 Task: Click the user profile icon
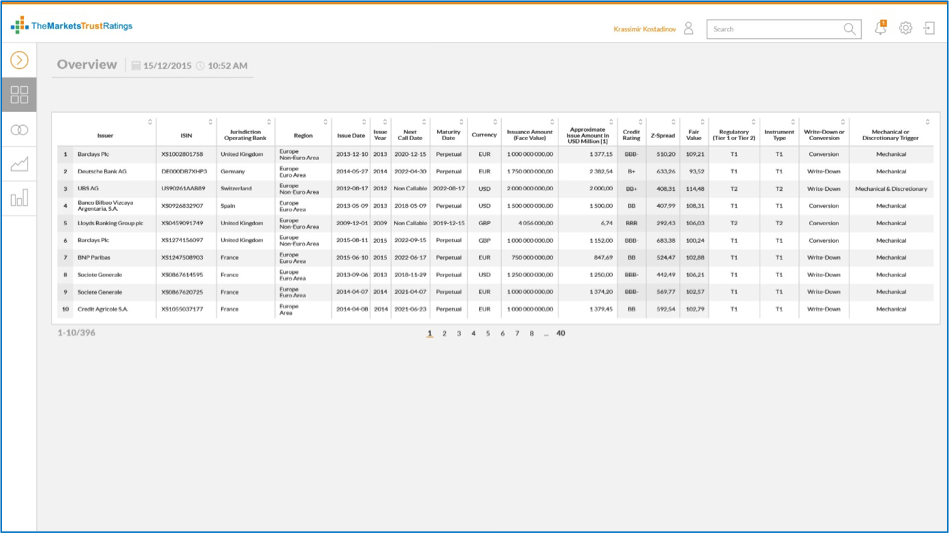pos(689,28)
